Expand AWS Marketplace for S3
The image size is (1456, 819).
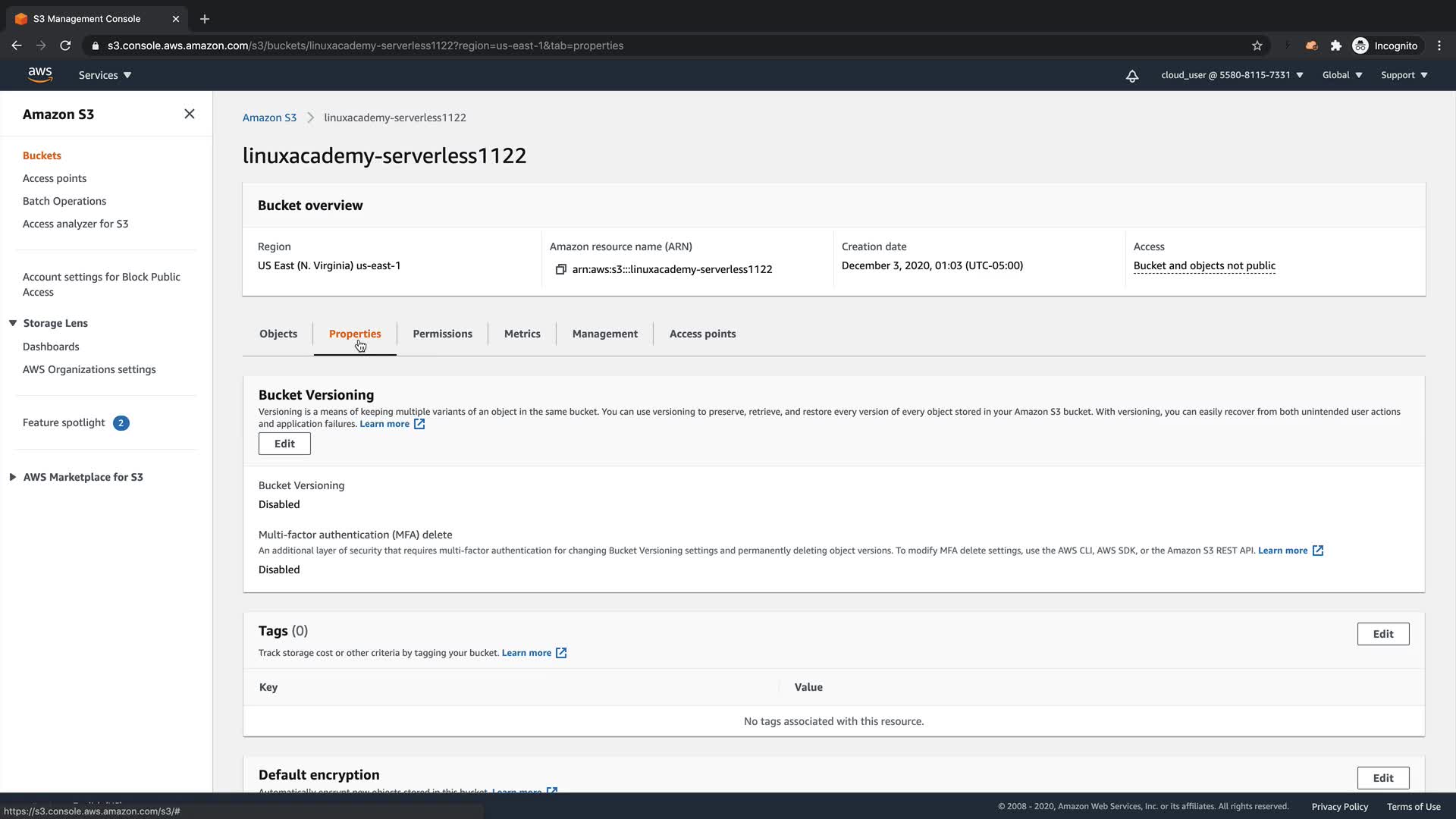tap(13, 477)
